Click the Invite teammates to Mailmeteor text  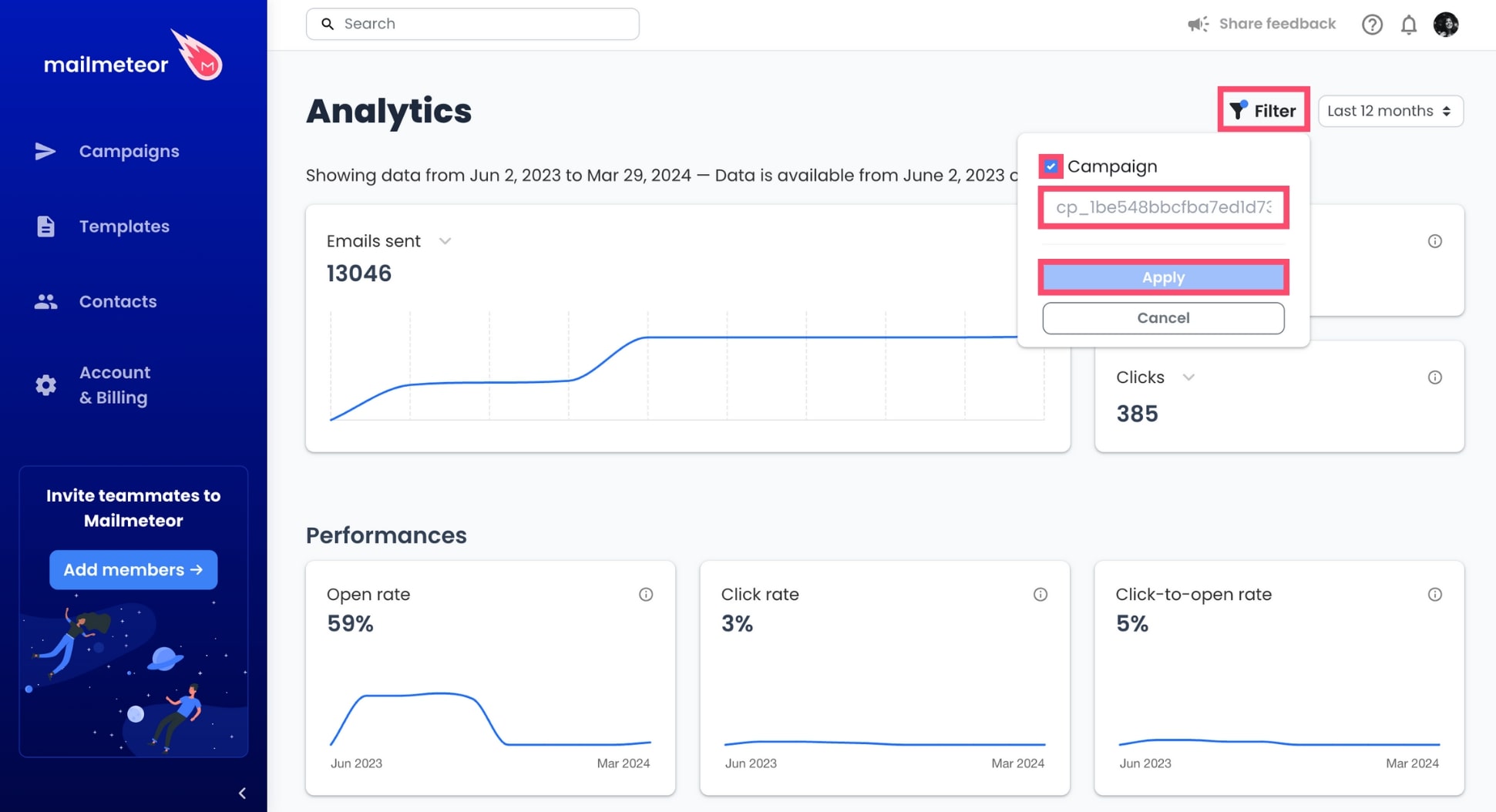(133, 508)
